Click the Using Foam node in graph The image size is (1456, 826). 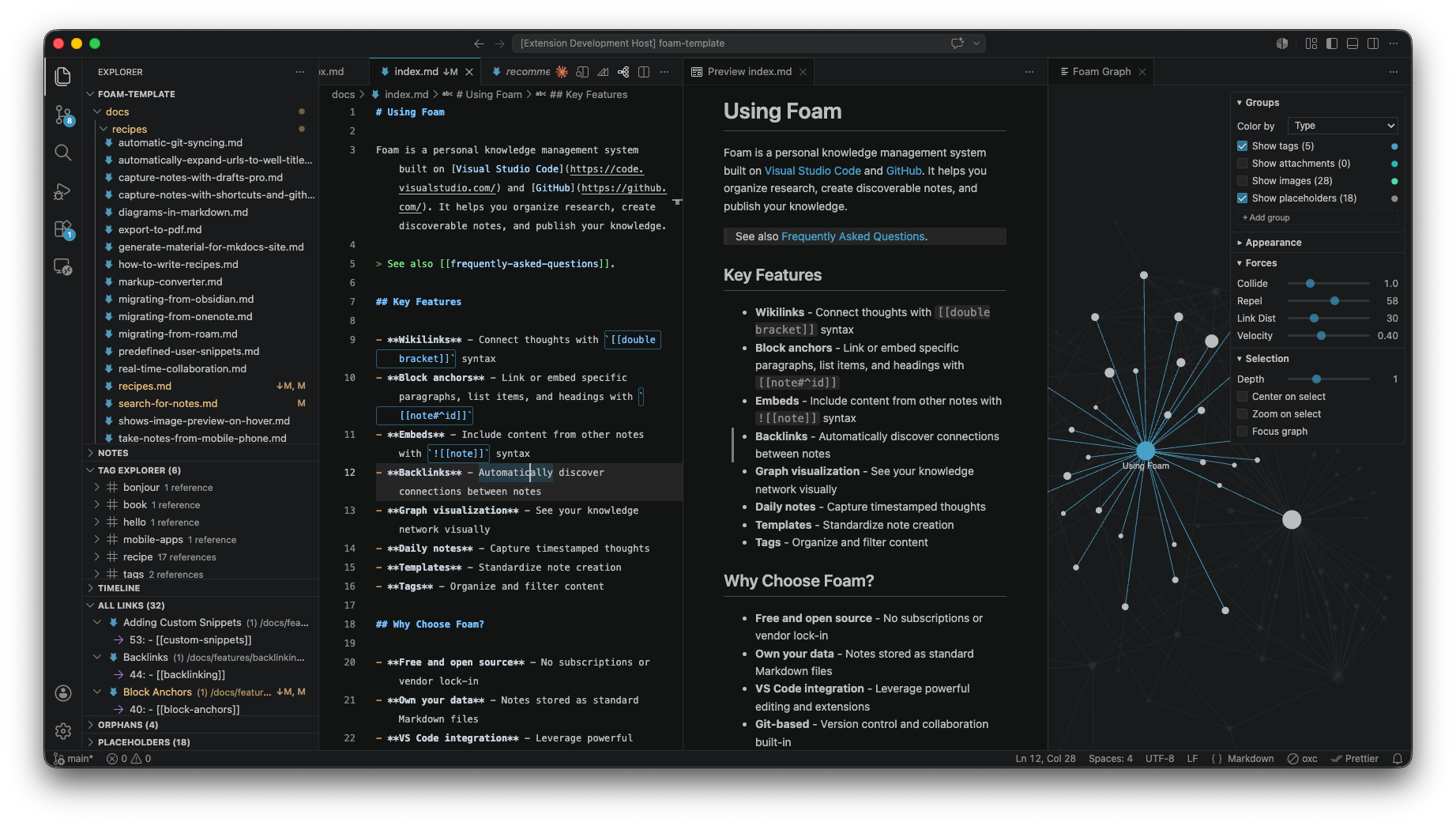coord(1146,451)
